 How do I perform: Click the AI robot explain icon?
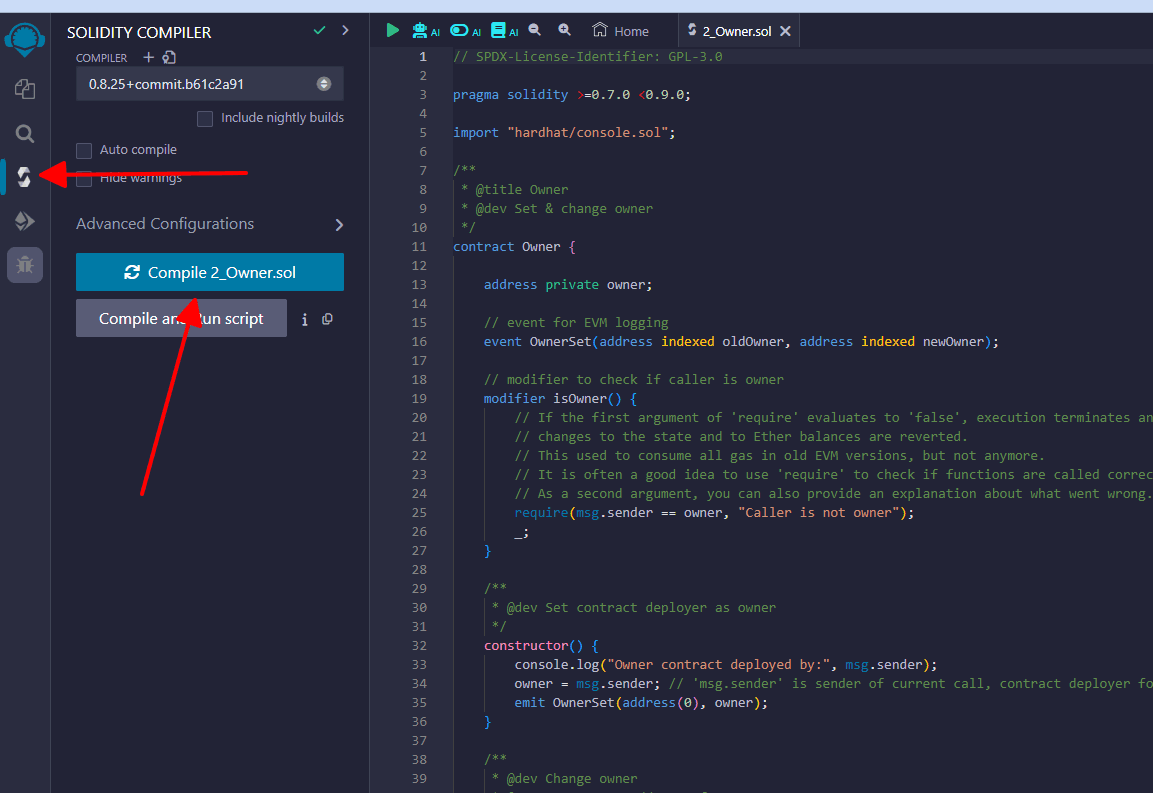coord(420,30)
